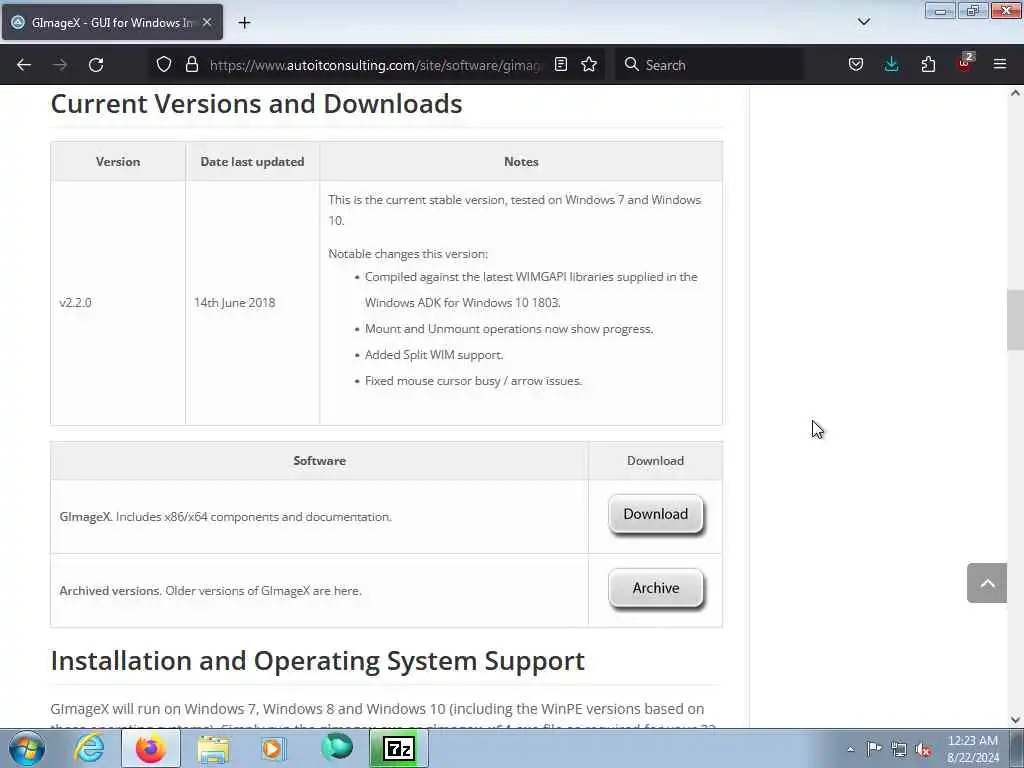Show hidden system tray icons
Viewport: 1024px width, 768px height.
coord(850,749)
